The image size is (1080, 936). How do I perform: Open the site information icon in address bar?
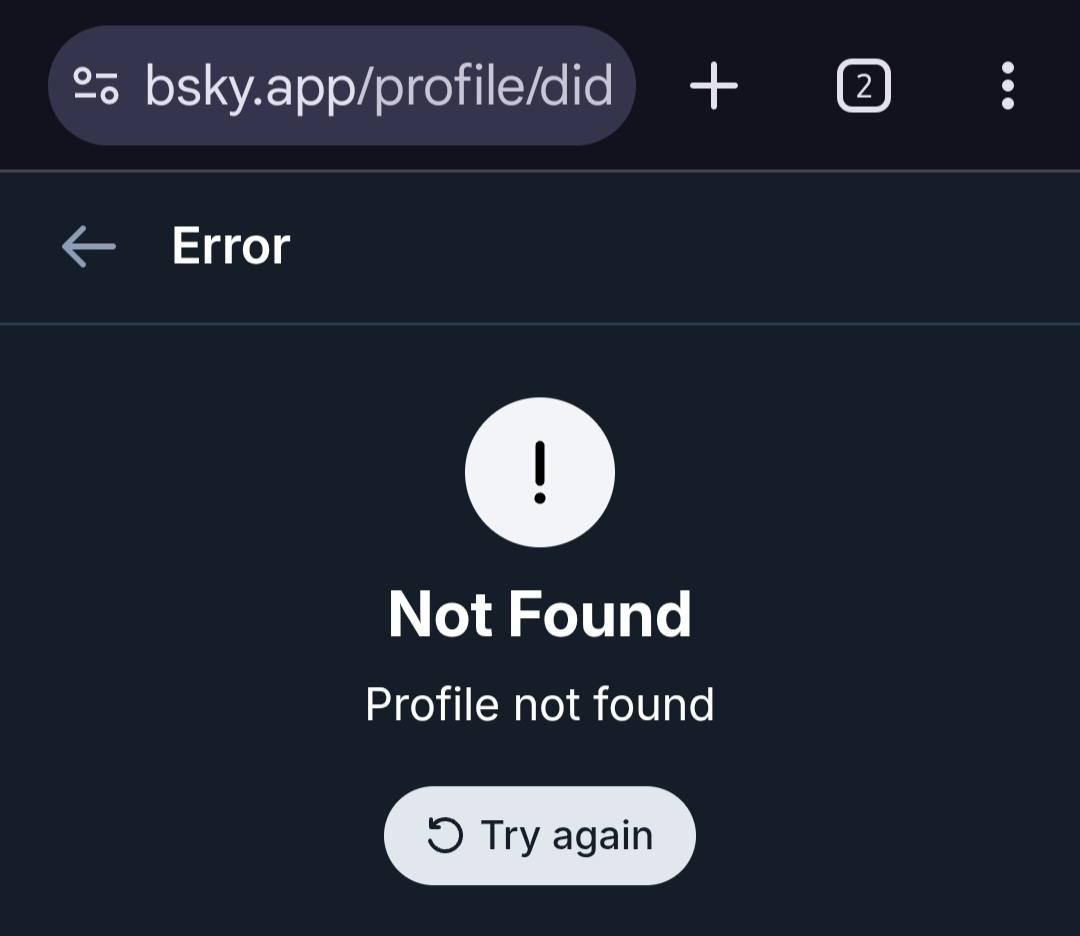click(97, 86)
